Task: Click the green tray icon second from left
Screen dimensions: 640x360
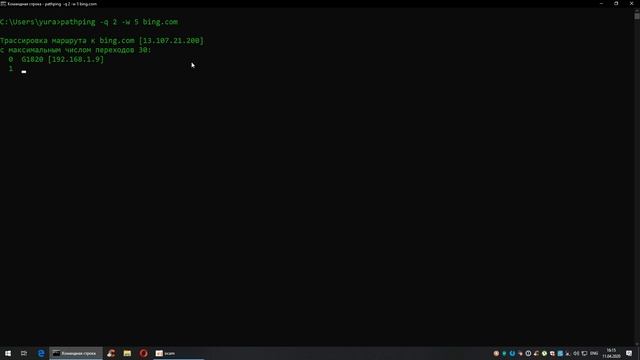Action: 504,353
